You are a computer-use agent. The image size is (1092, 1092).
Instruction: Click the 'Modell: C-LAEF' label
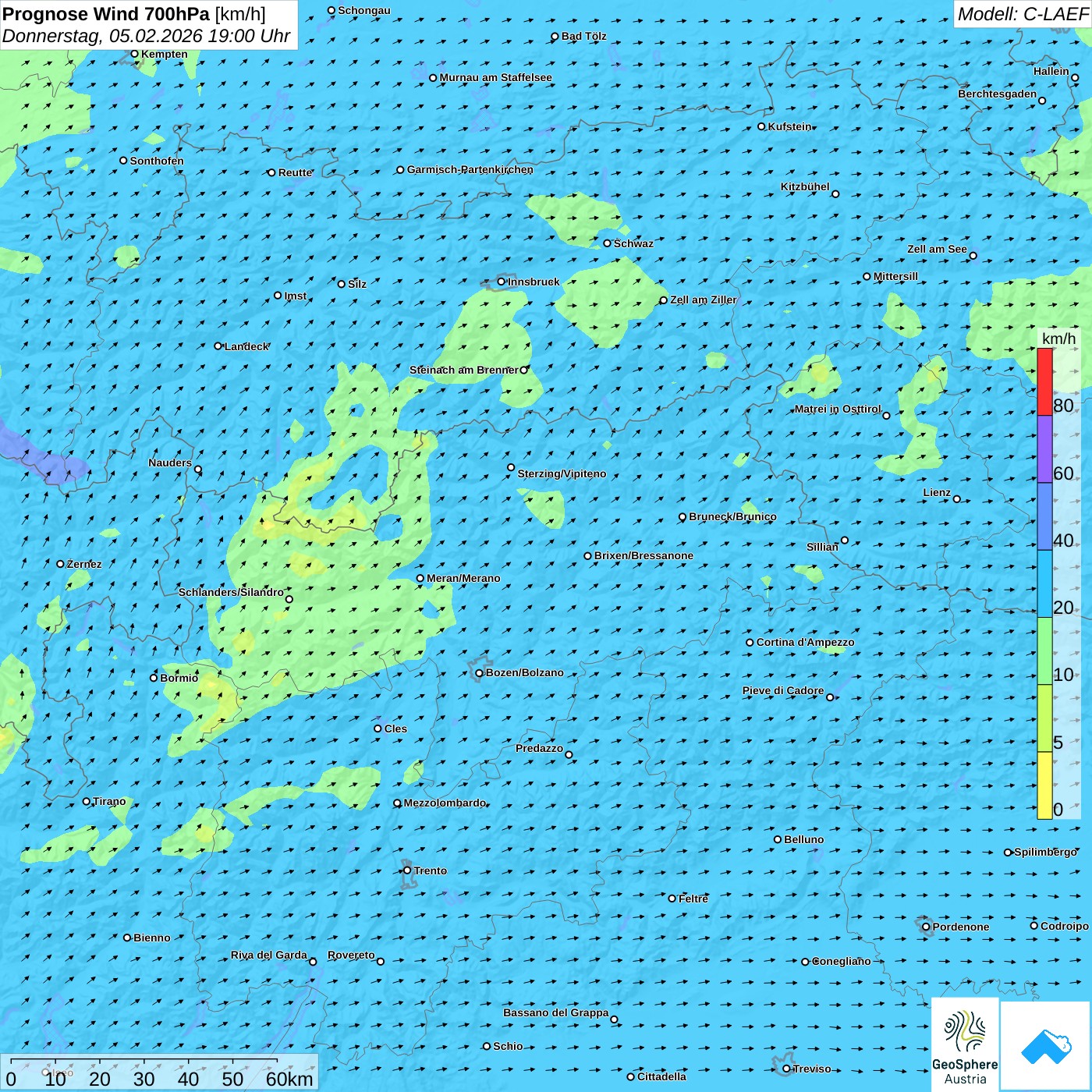pos(1023,14)
